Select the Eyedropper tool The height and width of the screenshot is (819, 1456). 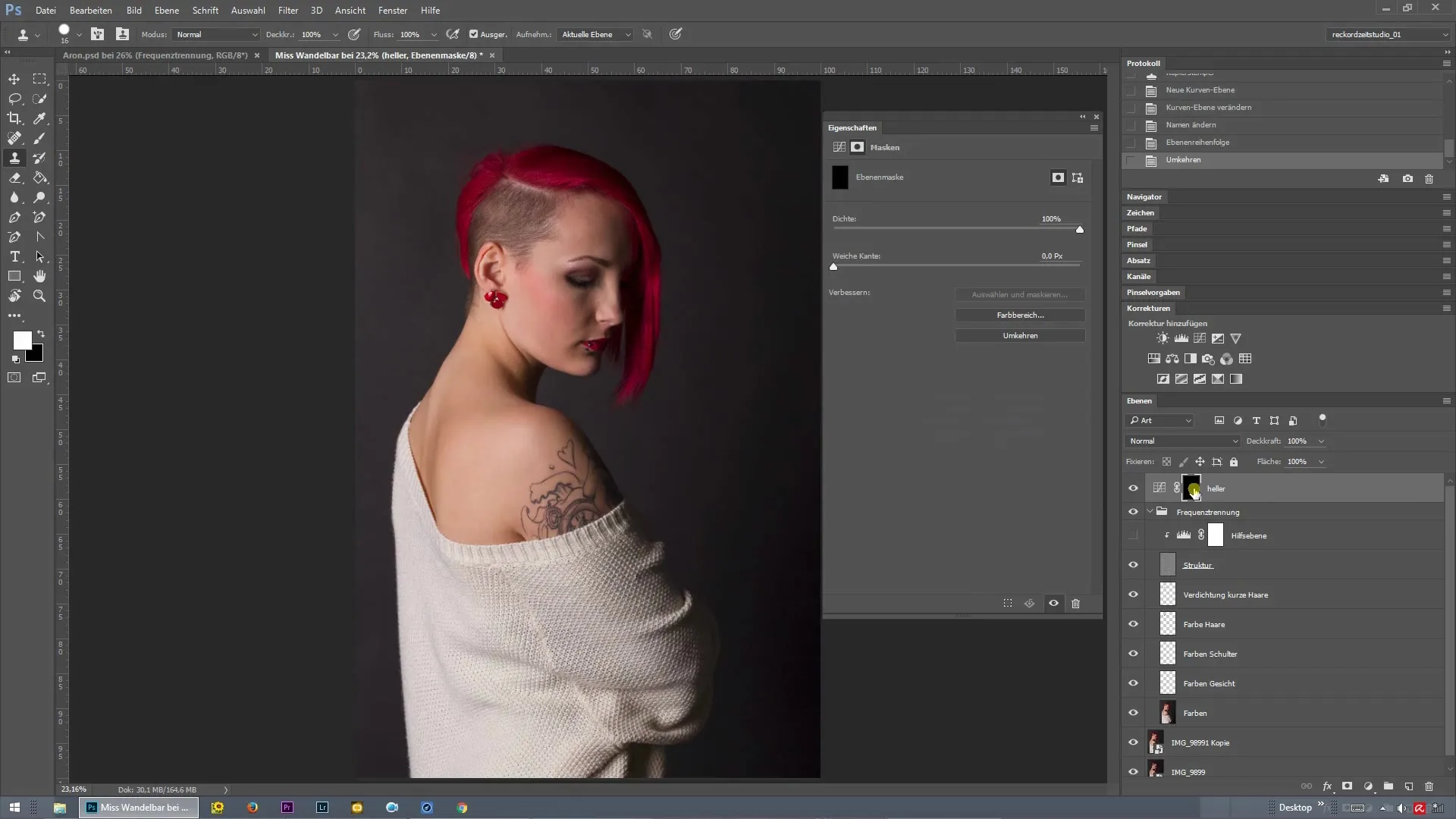(x=39, y=118)
